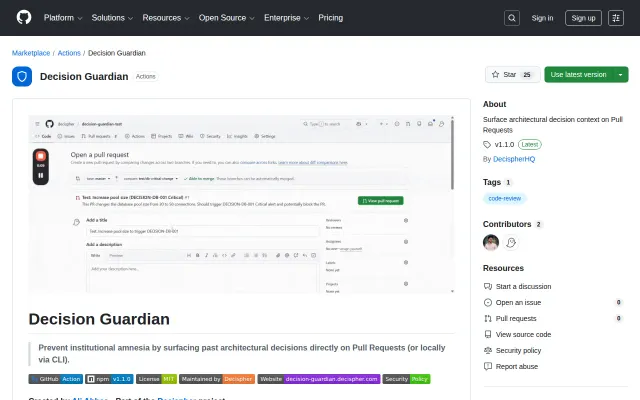Expand the Platform menu
Image resolution: width=640 pixels, height=400 pixels.
[x=63, y=18]
